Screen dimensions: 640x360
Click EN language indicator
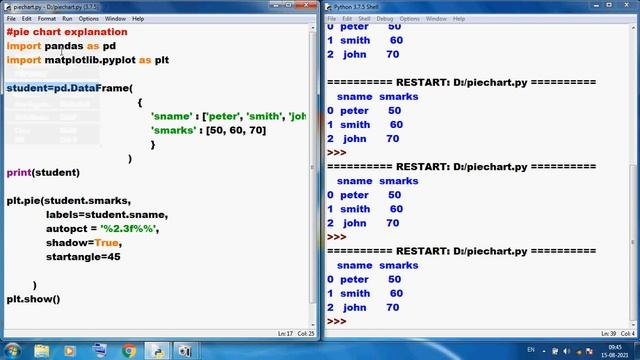tap(531, 350)
